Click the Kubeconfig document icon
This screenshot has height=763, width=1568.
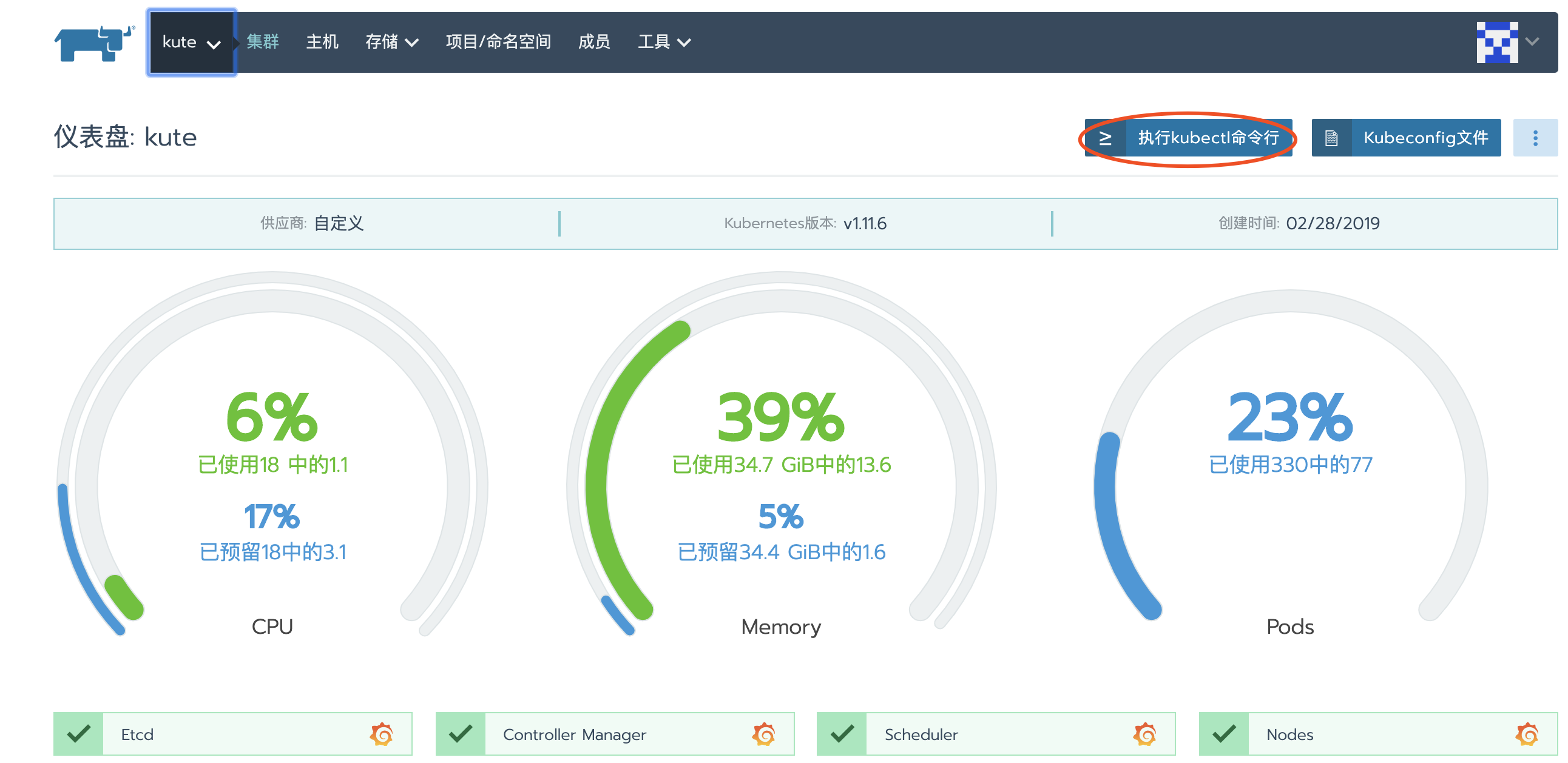click(1332, 138)
